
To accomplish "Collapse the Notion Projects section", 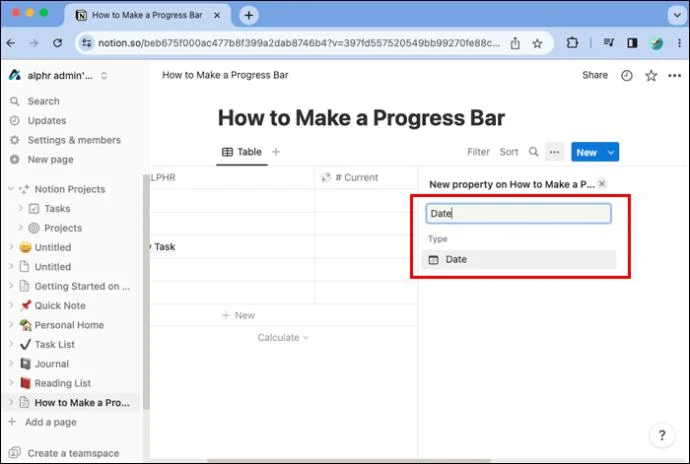I will click(11, 188).
